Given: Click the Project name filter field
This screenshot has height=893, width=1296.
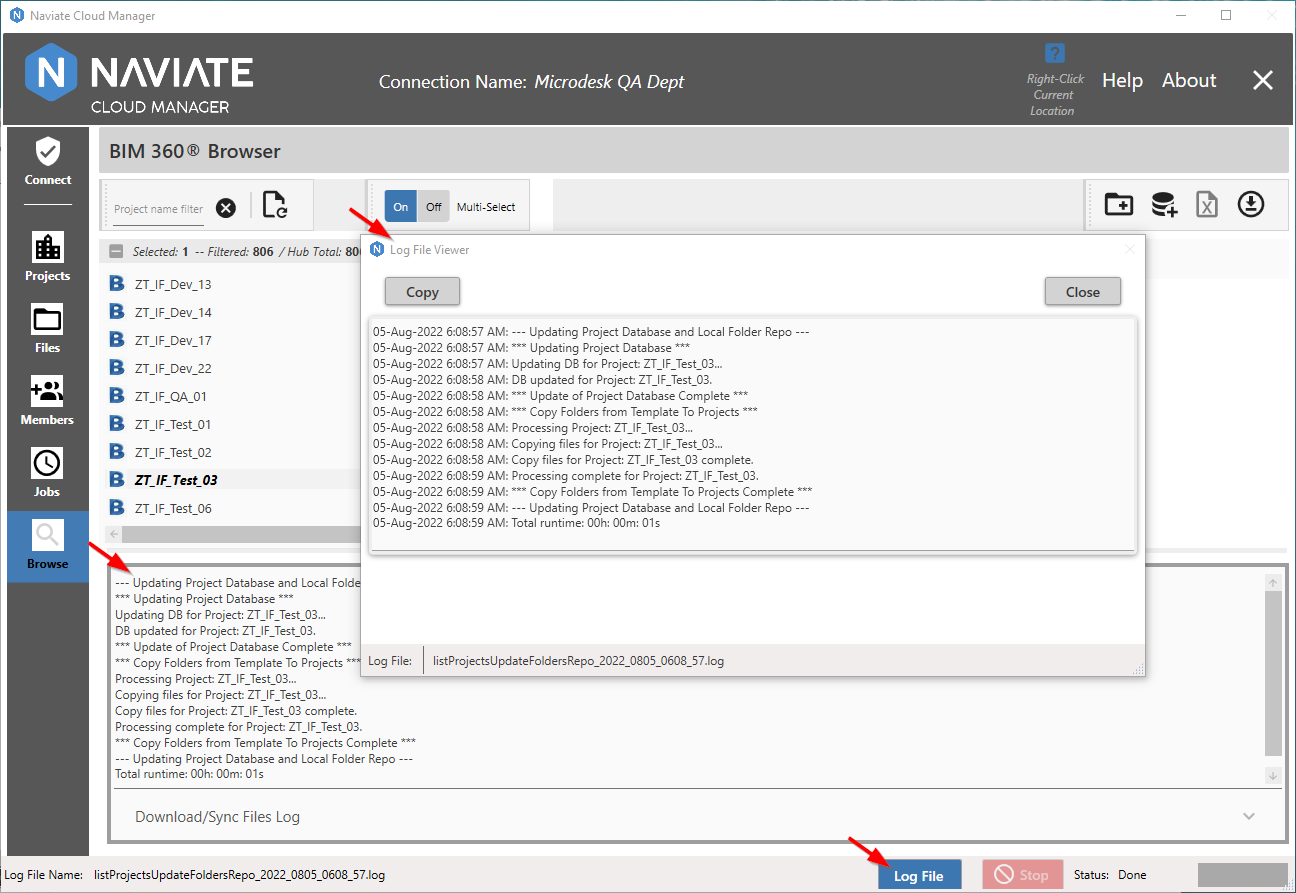Looking at the screenshot, I should coord(159,209).
